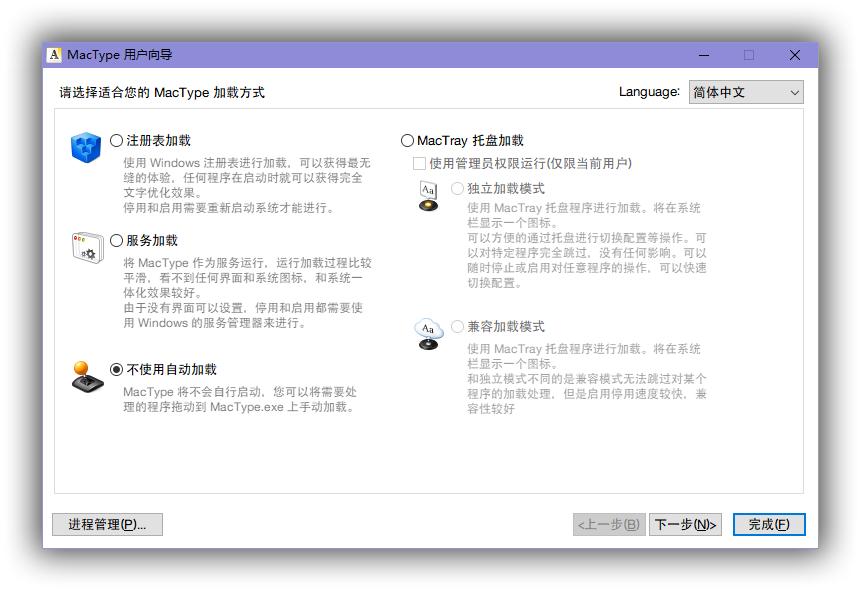Choose 兼容加载模式 radio button
The height and width of the screenshot is (591, 861).
coord(457,327)
